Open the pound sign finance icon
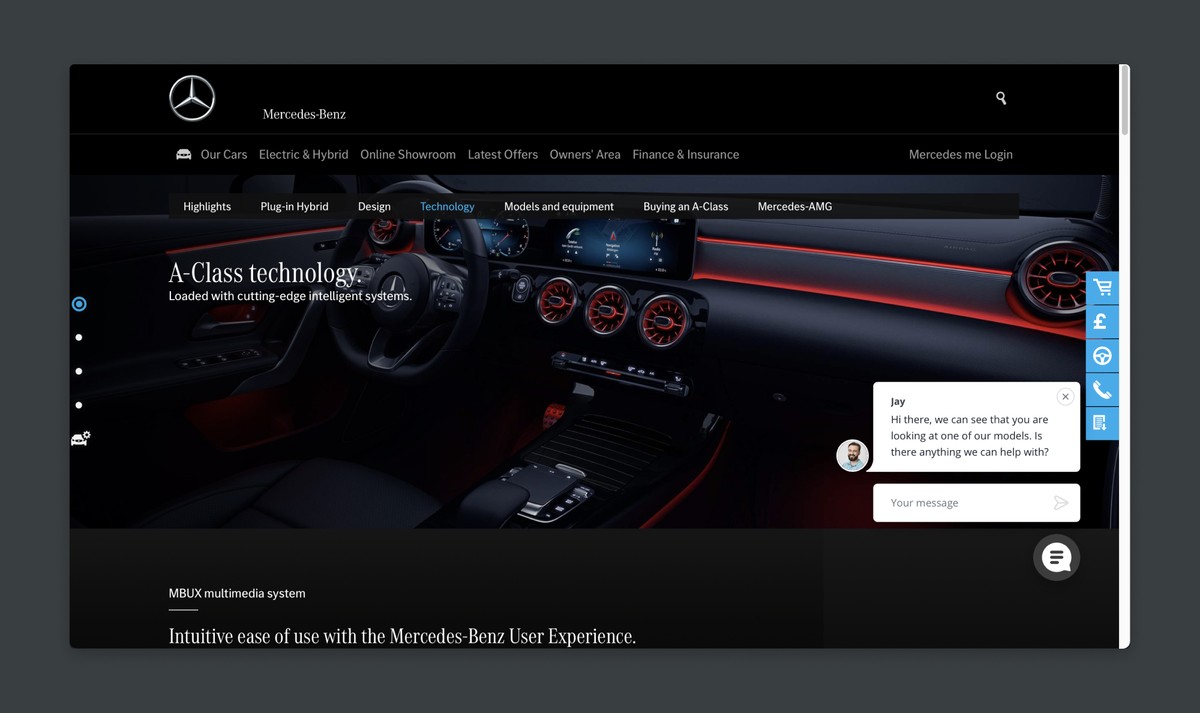Image resolution: width=1200 pixels, height=713 pixels. coord(1102,322)
